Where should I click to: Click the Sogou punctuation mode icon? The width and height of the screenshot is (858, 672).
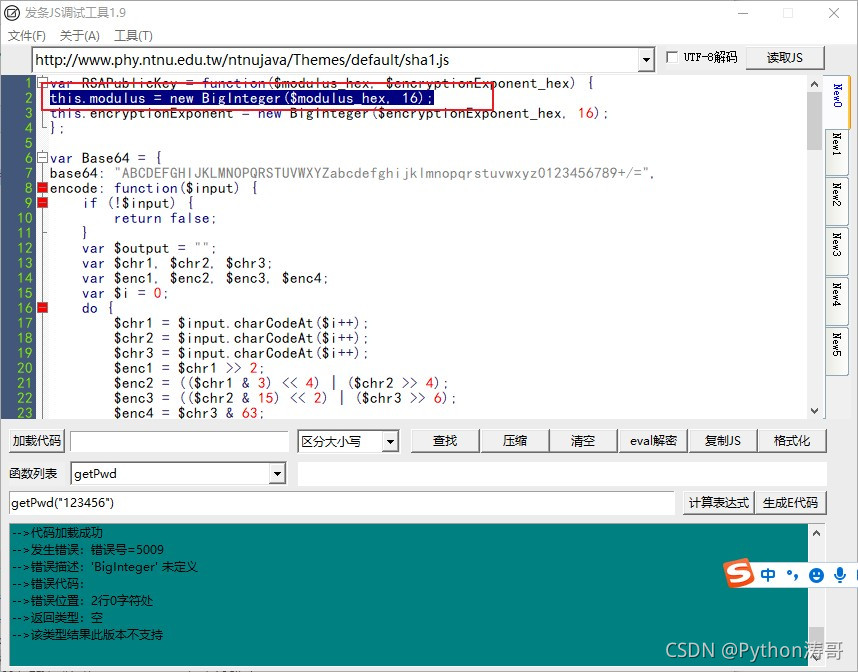(x=792, y=575)
